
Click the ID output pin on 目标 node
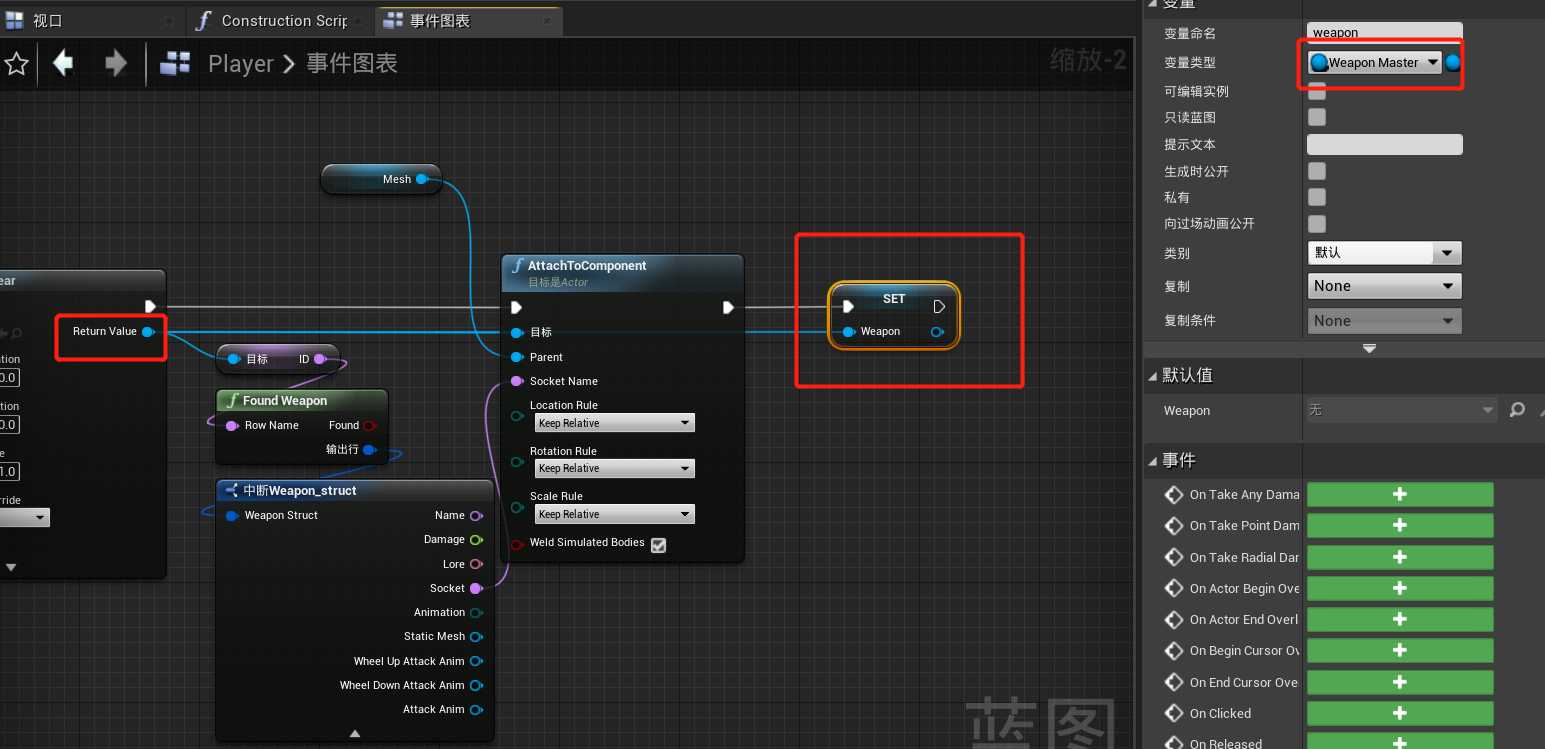pos(320,359)
